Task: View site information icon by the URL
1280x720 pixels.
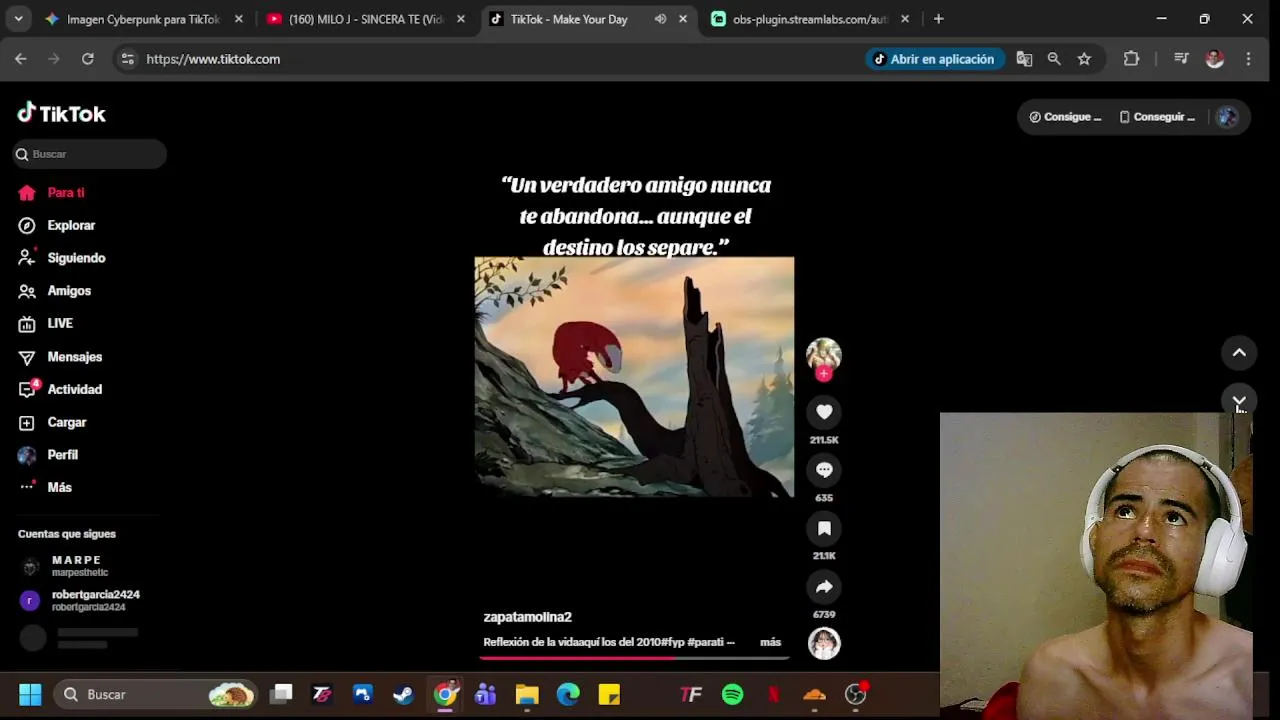Action: click(x=127, y=59)
